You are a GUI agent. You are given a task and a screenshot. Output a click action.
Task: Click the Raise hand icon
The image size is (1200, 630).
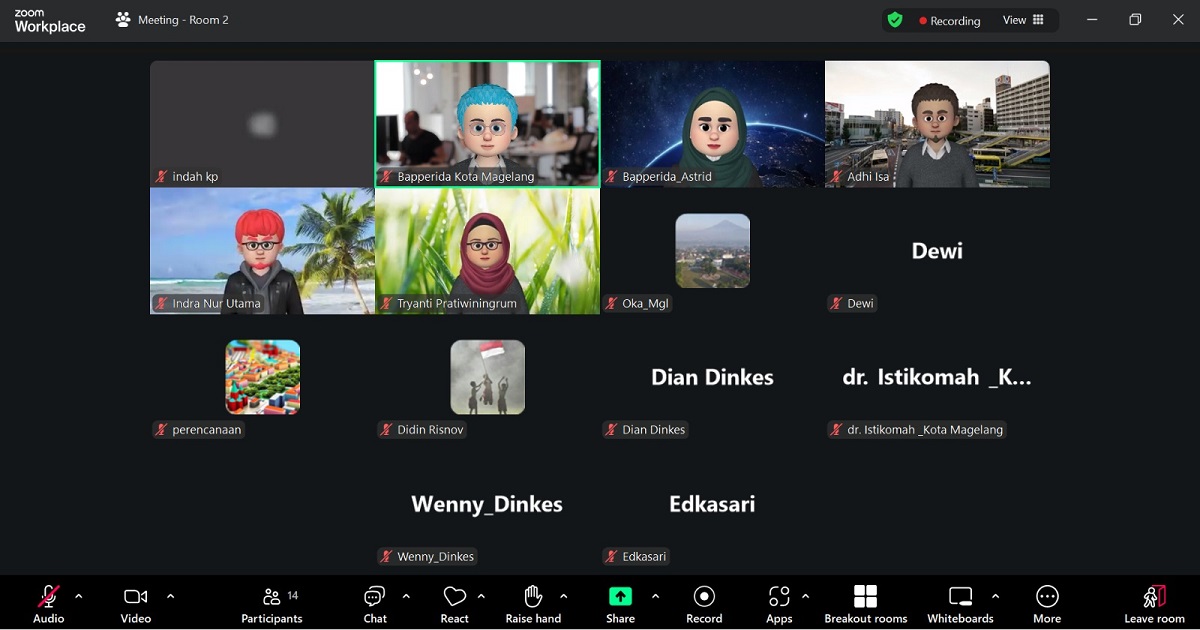[x=533, y=596]
